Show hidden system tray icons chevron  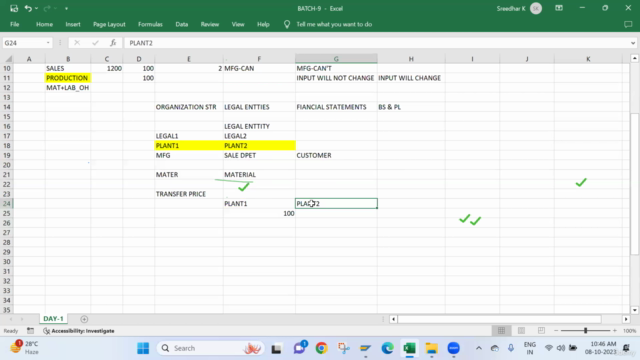479,348
